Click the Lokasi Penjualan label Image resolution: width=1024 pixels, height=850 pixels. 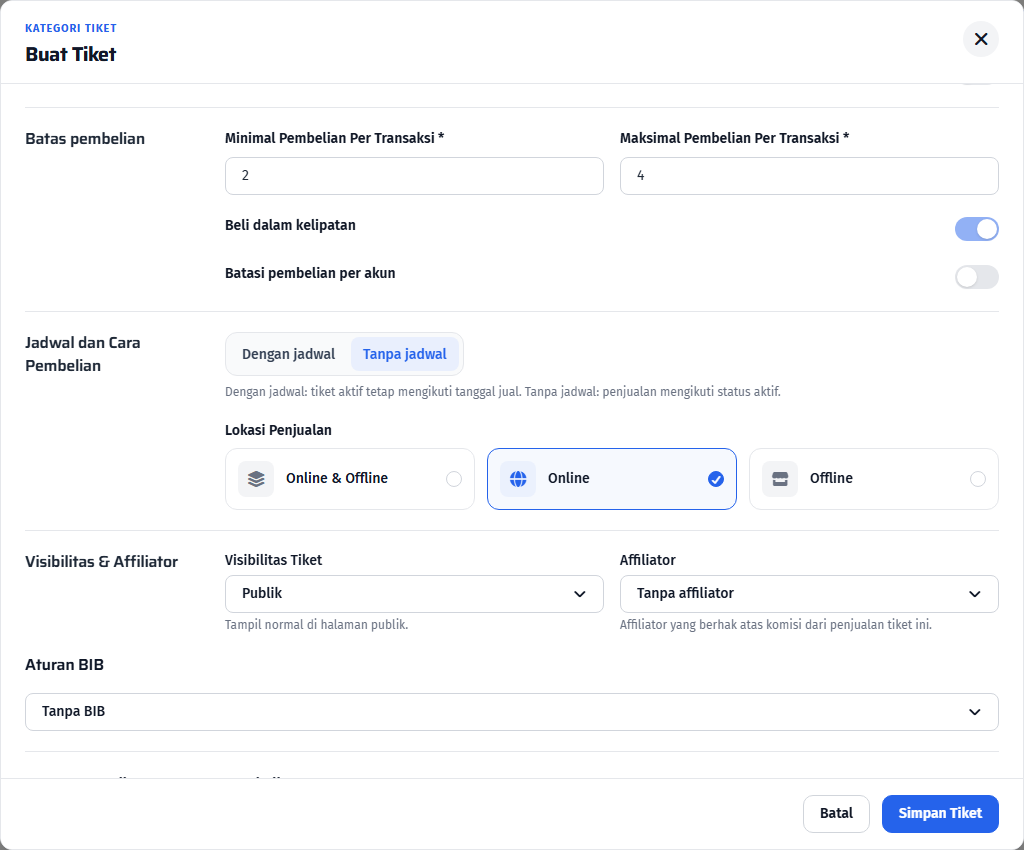278,430
